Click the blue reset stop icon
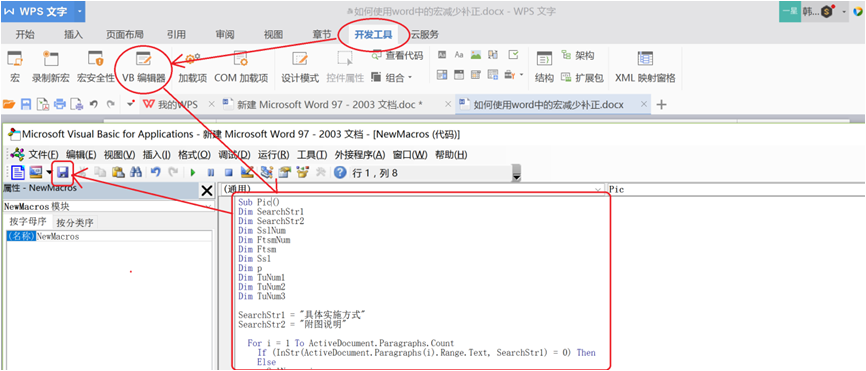 (228, 173)
